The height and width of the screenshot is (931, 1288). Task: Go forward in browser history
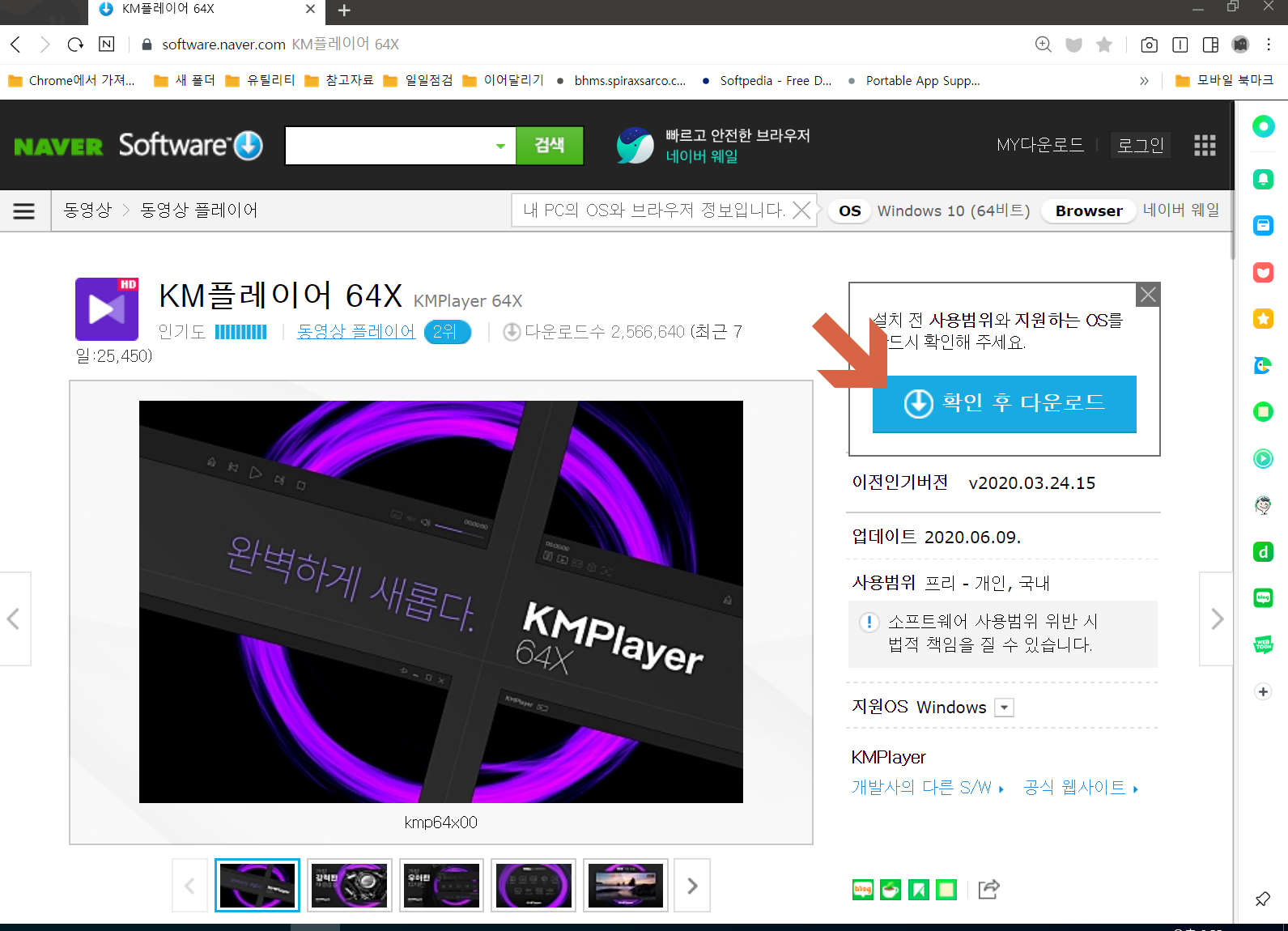coord(45,45)
